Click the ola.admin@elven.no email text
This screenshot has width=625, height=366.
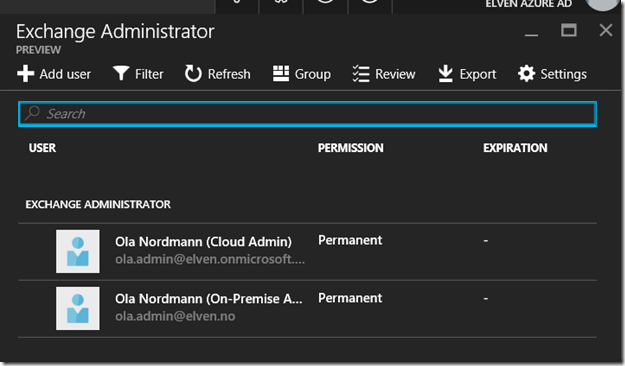[175, 316]
